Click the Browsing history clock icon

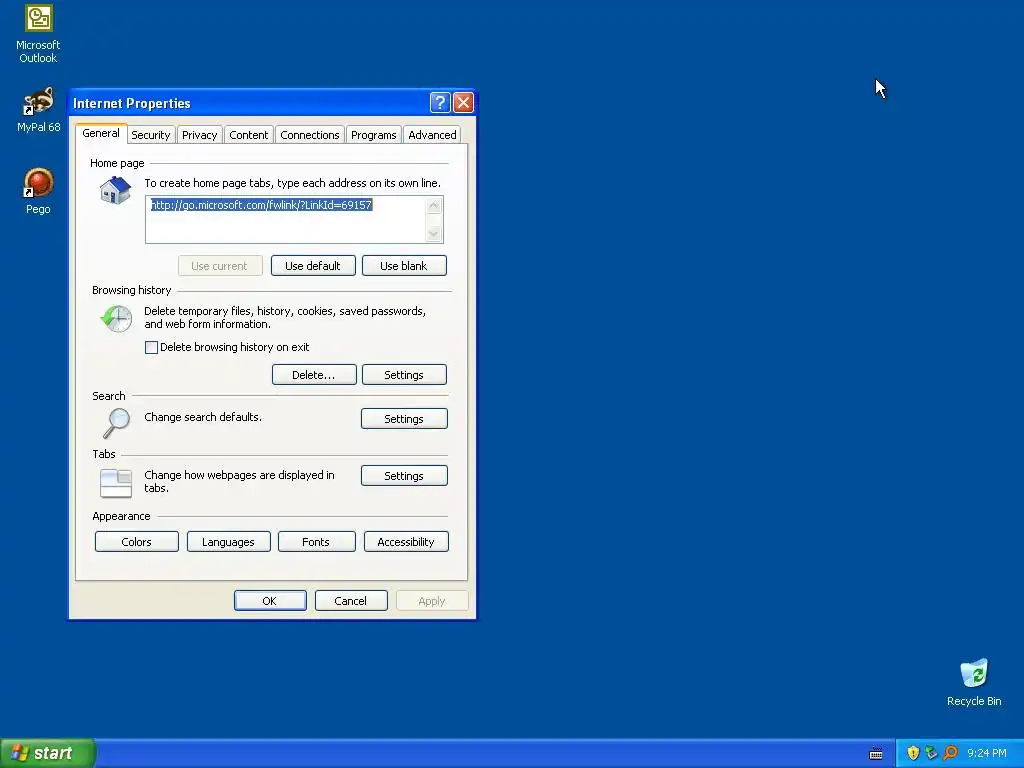[x=116, y=319]
